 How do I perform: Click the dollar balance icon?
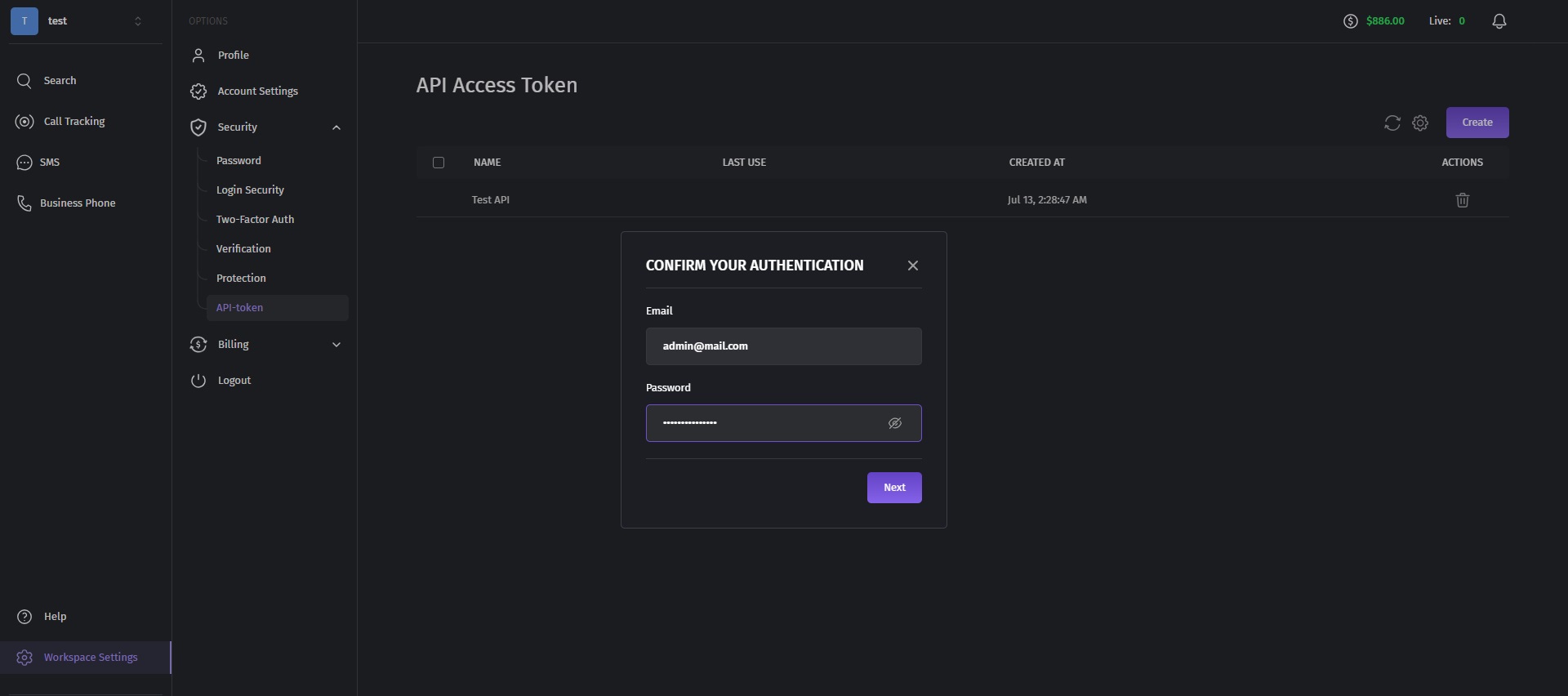[x=1351, y=21]
